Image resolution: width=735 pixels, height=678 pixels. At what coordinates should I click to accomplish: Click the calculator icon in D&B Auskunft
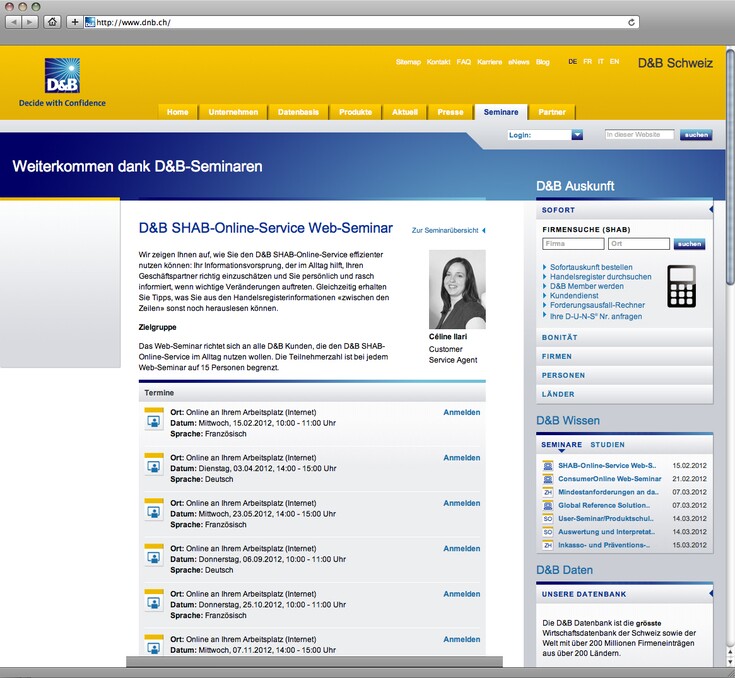681,286
